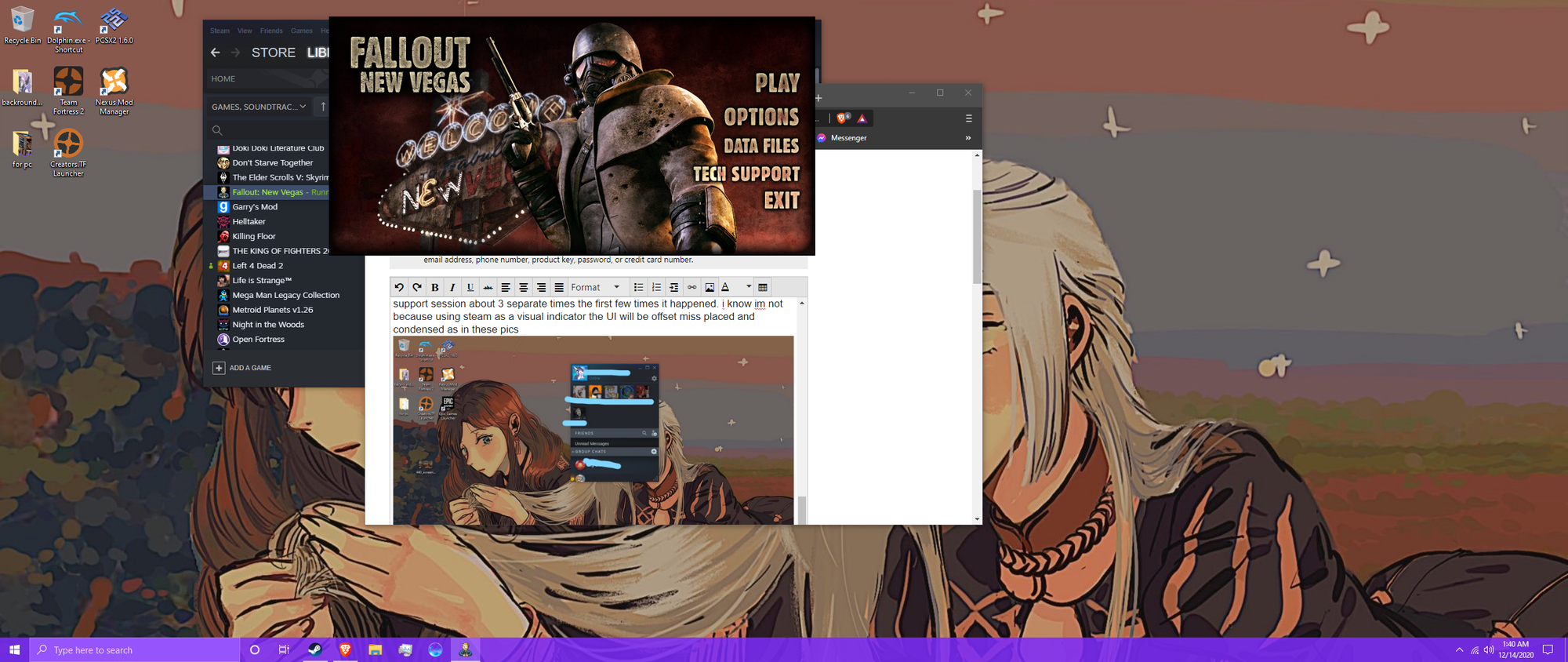Screen dimensions: 1568x662
Task: Click the insert image icon
Action: click(710, 287)
